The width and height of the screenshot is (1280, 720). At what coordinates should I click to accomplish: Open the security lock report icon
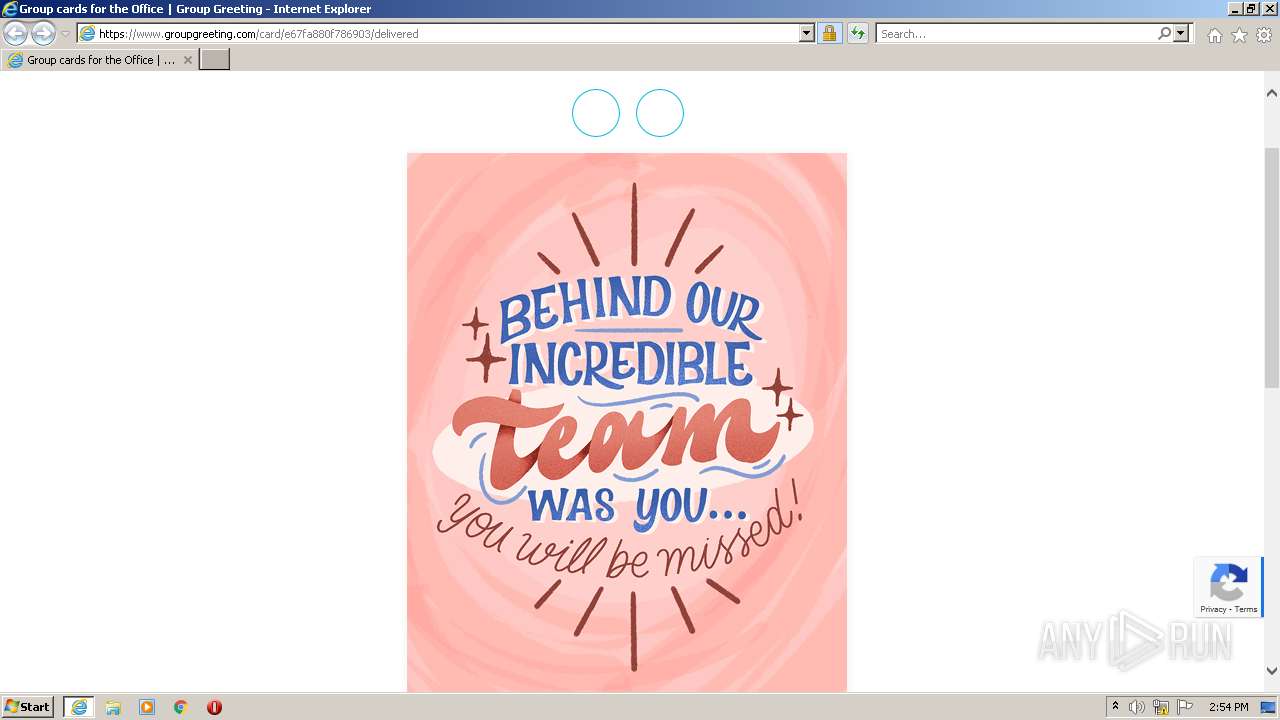tap(829, 34)
